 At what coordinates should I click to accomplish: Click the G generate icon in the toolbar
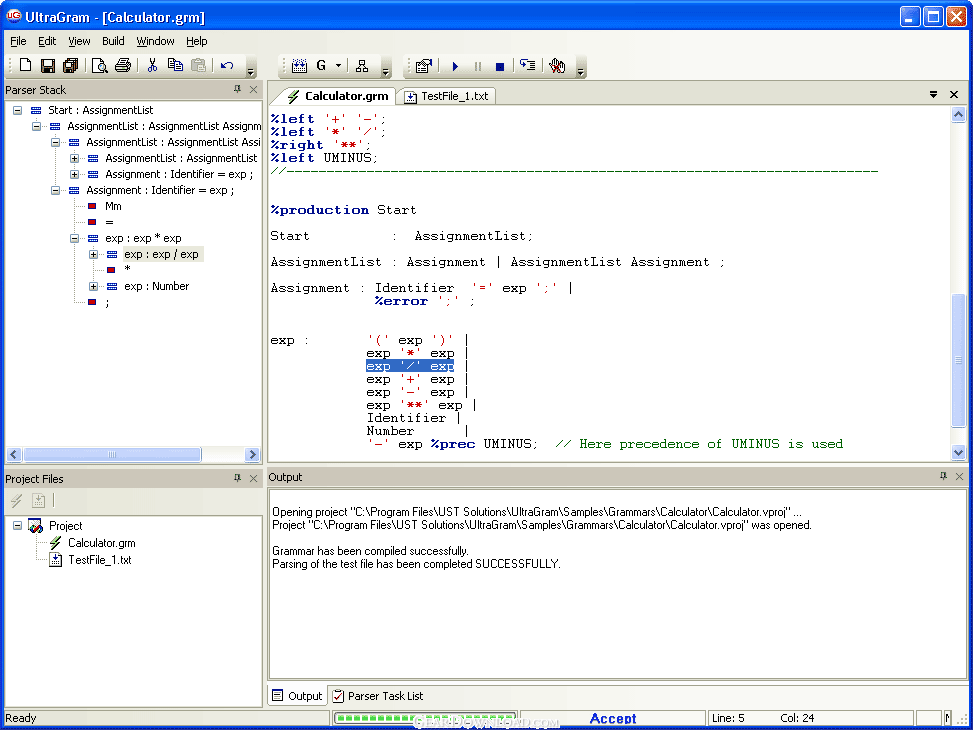click(321, 65)
